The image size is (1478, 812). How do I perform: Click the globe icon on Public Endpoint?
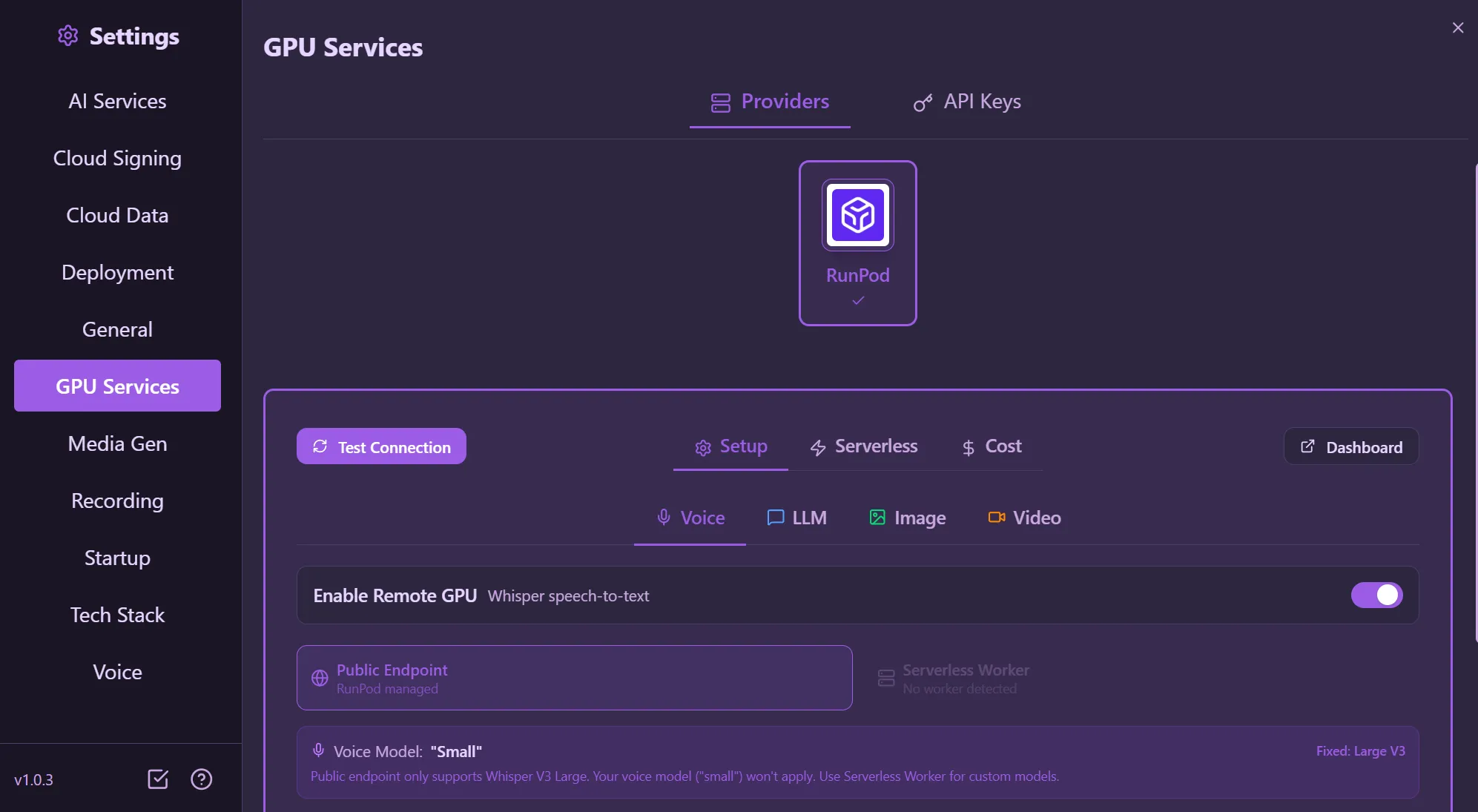(x=320, y=678)
